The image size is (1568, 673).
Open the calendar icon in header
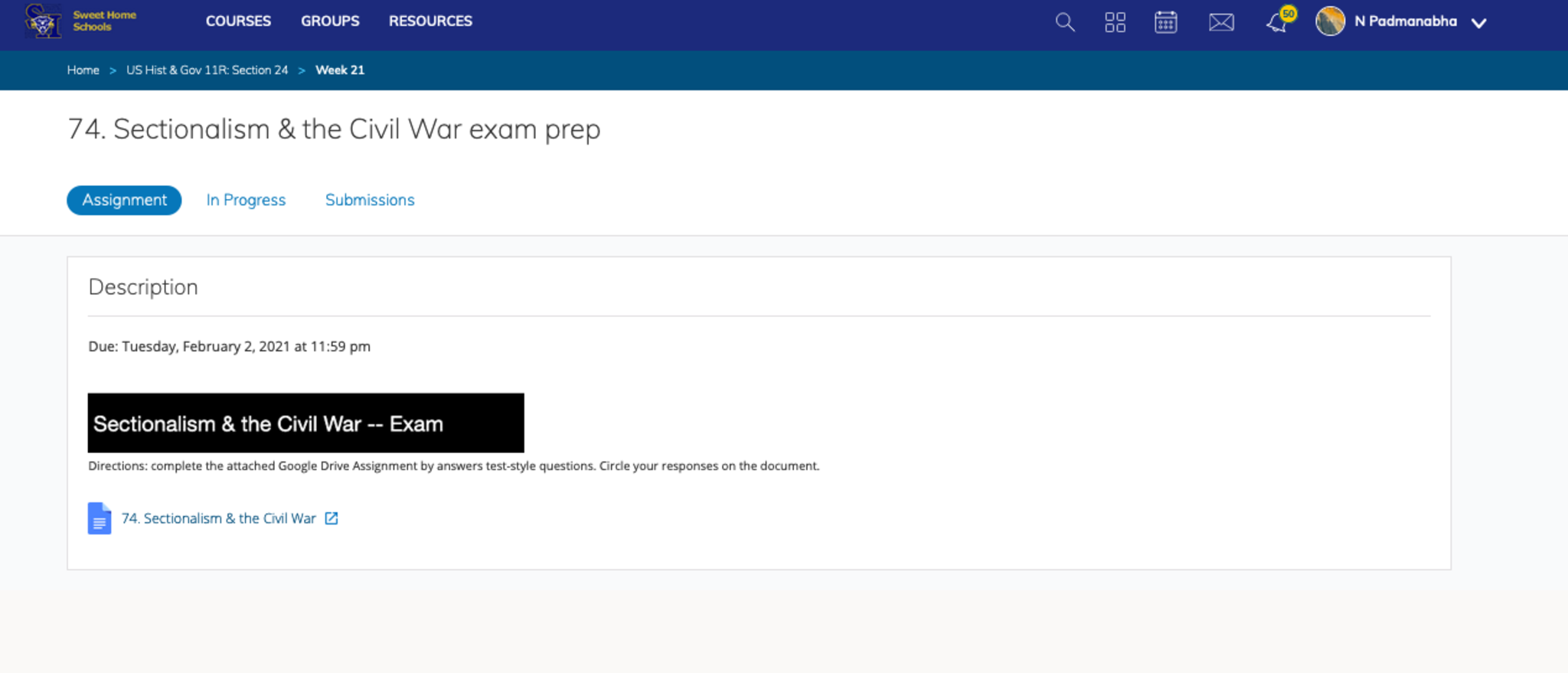pos(1165,22)
